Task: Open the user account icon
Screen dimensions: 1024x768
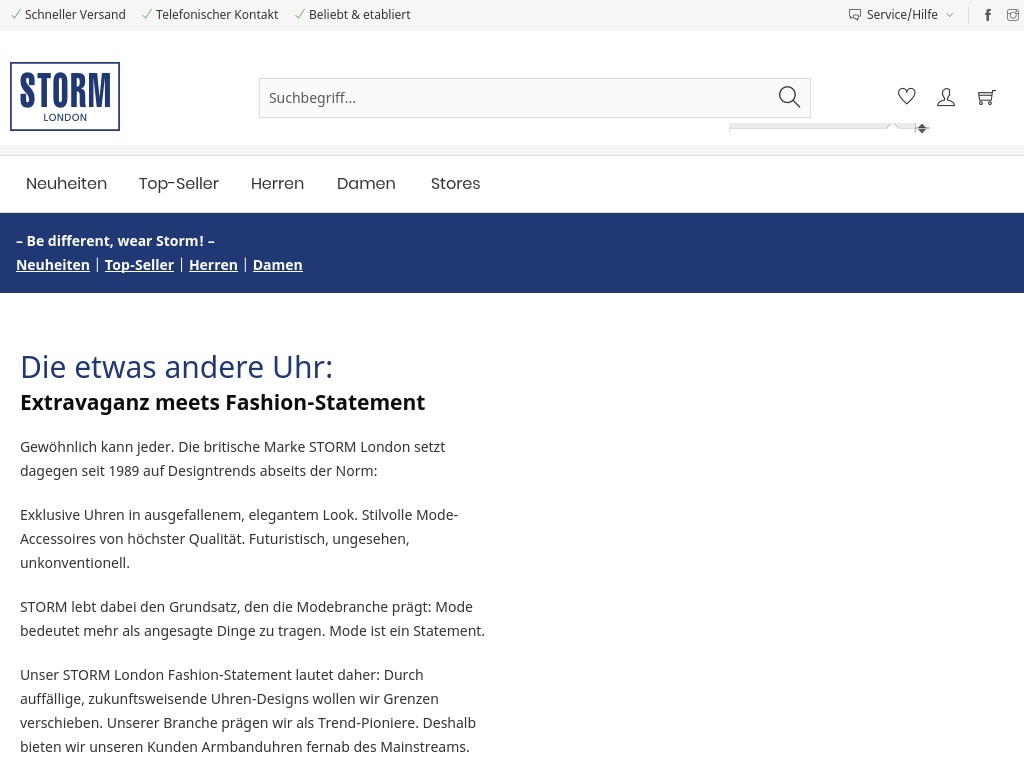Action: click(946, 97)
